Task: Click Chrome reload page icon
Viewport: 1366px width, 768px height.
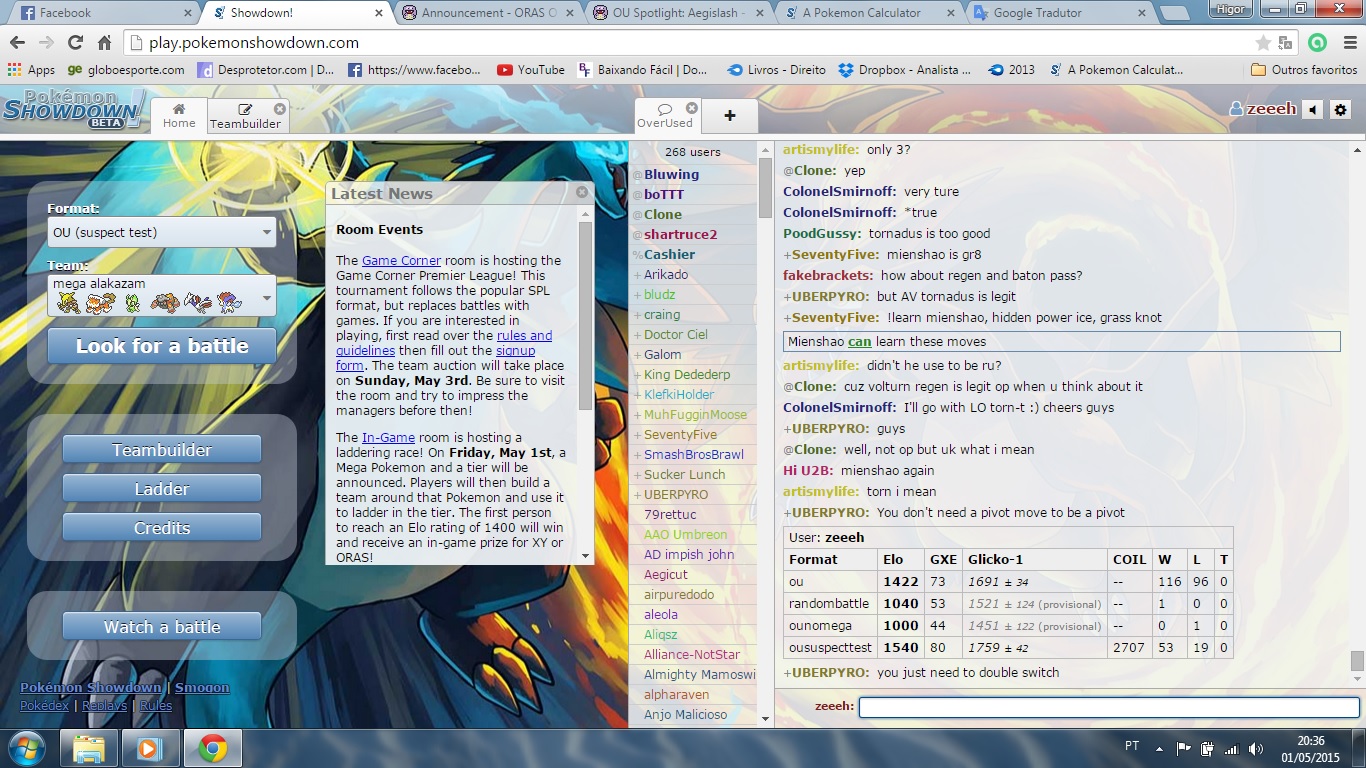Action: [x=75, y=43]
